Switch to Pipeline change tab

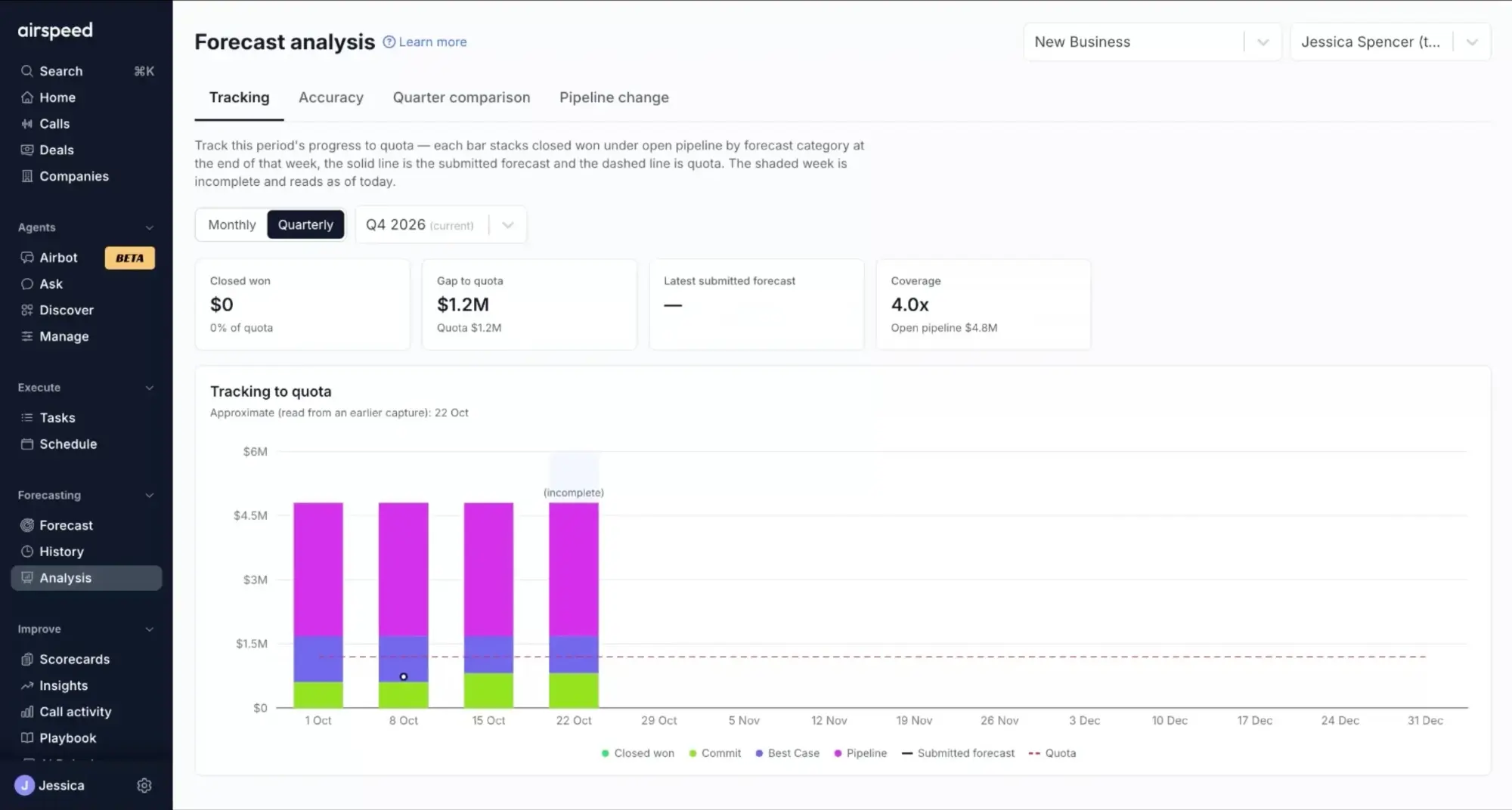[614, 97]
